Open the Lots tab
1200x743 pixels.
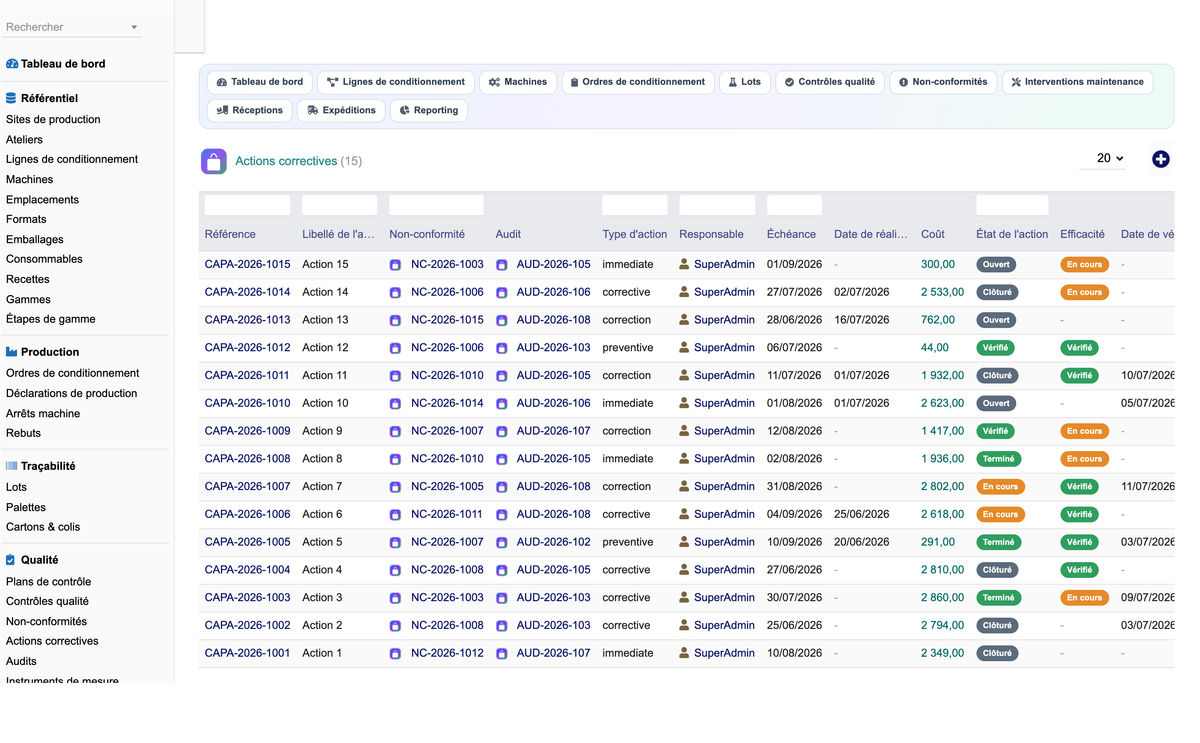[x=745, y=82]
